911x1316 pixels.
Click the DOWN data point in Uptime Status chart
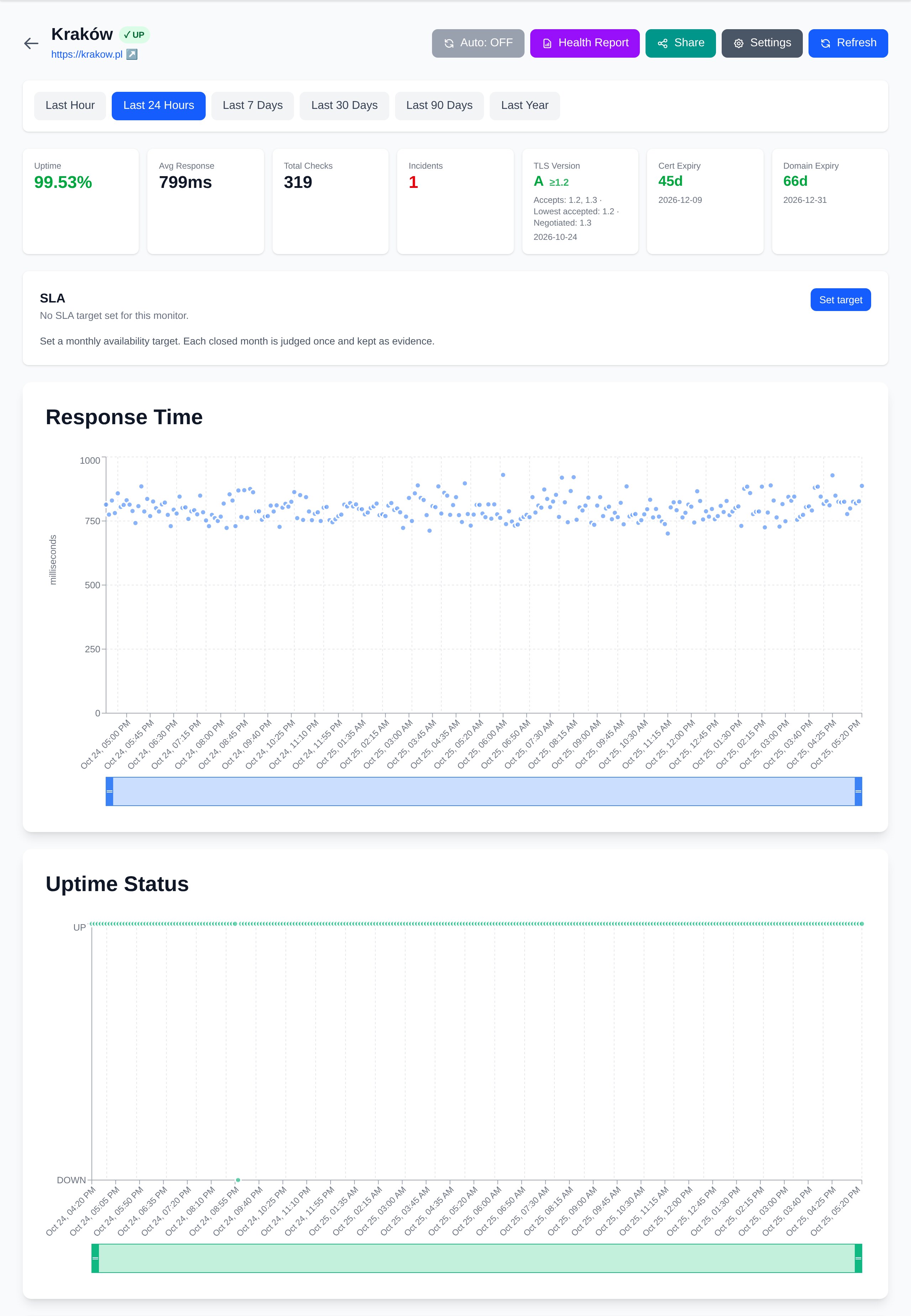click(x=238, y=1180)
